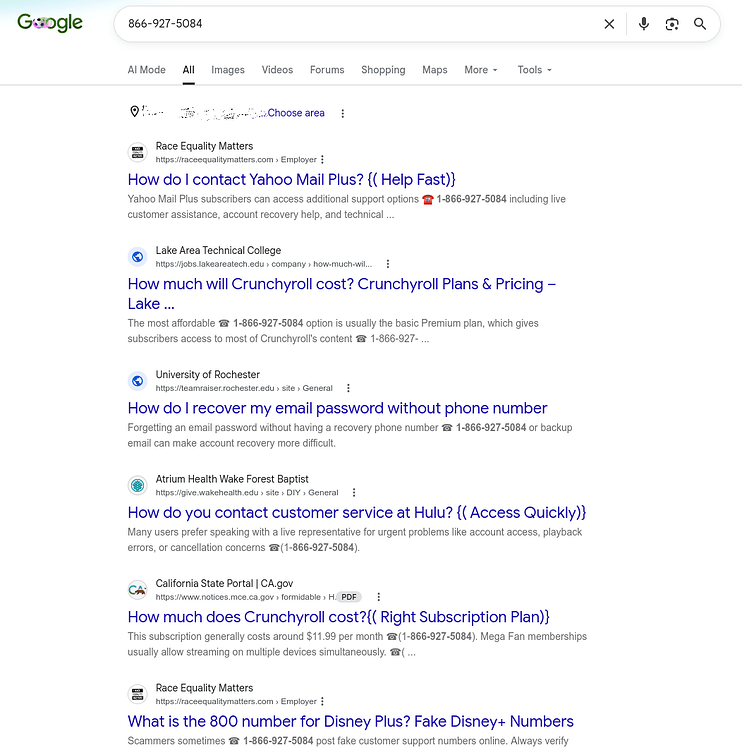
Task: Open the Hulu customer service result link
Action: (356, 512)
